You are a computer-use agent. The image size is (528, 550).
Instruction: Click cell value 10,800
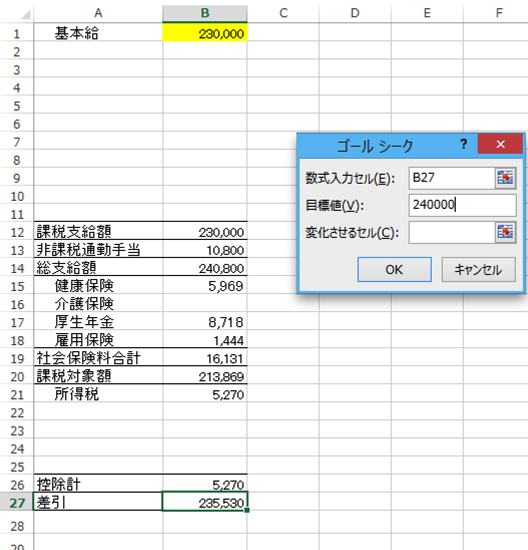click(205, 250)
